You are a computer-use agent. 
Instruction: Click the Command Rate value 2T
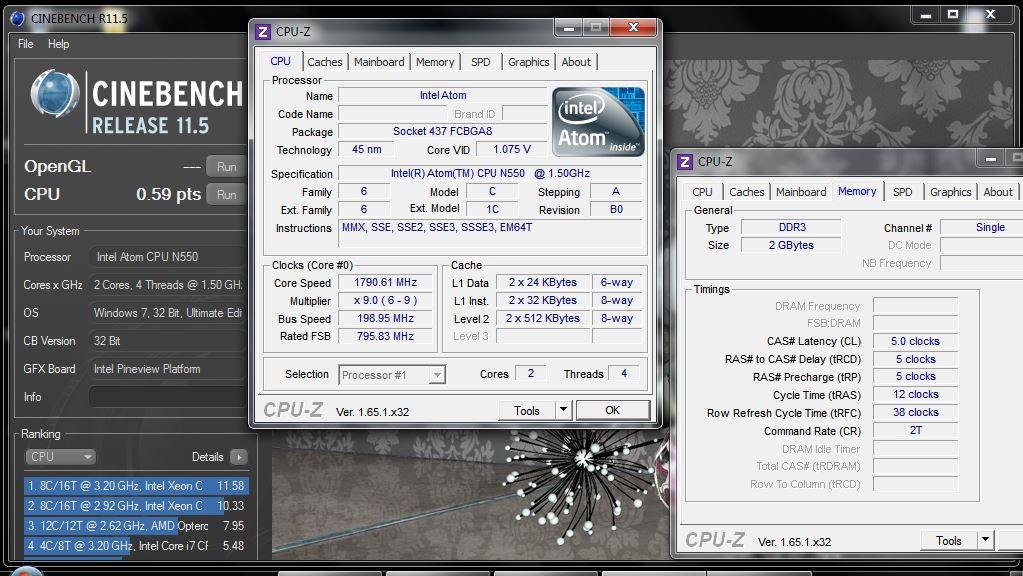point(915,431)
